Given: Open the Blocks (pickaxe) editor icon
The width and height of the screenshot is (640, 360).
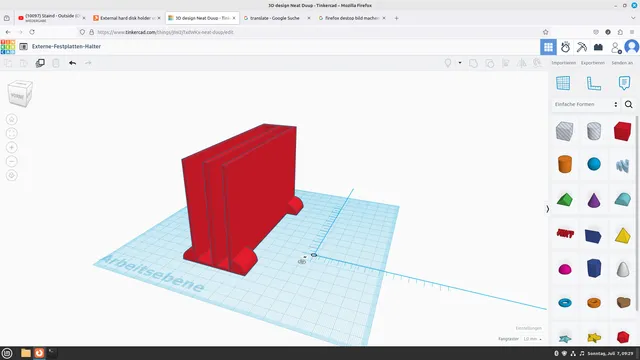Looking at the screenshot, I should [x=582, y=47].
